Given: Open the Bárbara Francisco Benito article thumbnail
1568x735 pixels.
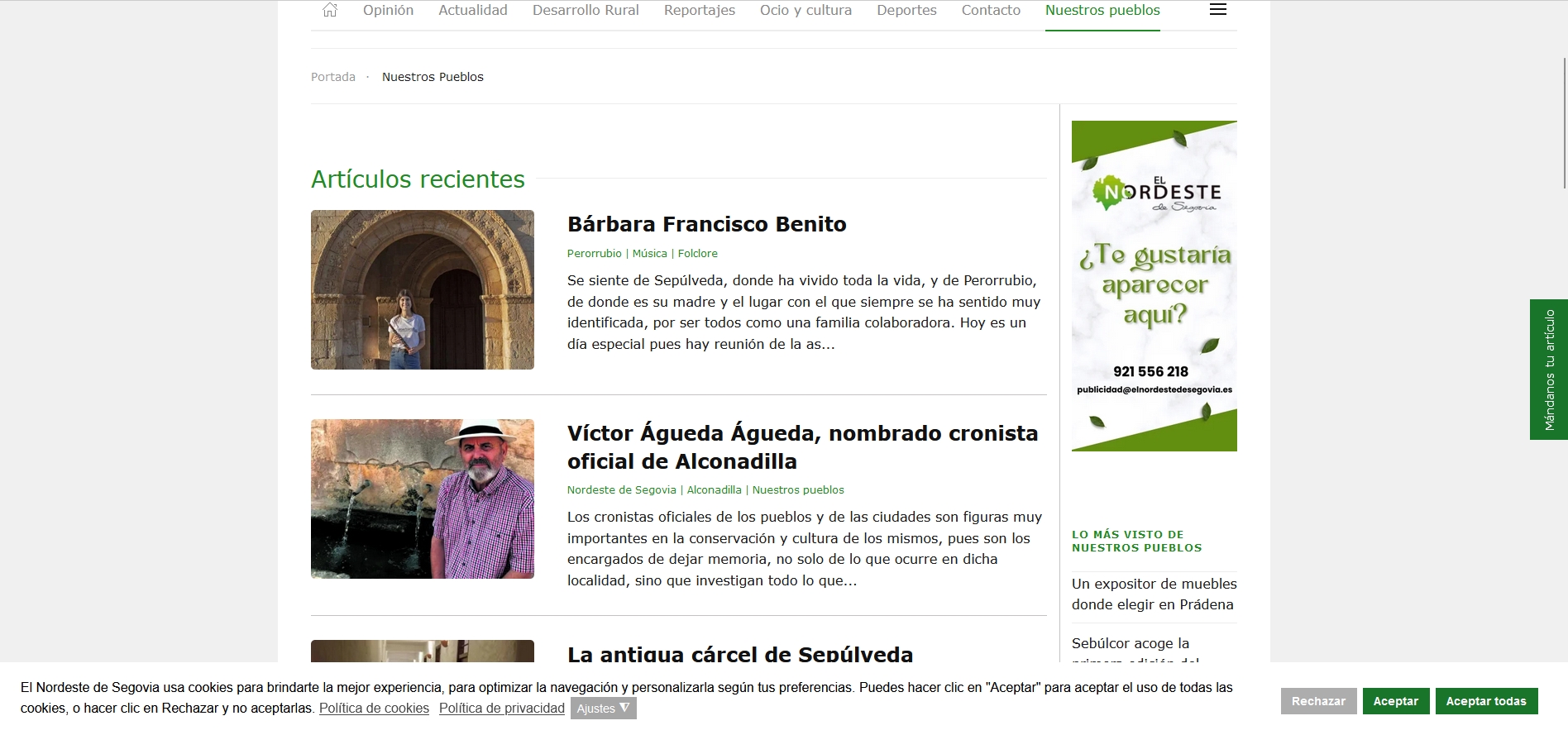Looking at the screenshot, I should point(422,289).
